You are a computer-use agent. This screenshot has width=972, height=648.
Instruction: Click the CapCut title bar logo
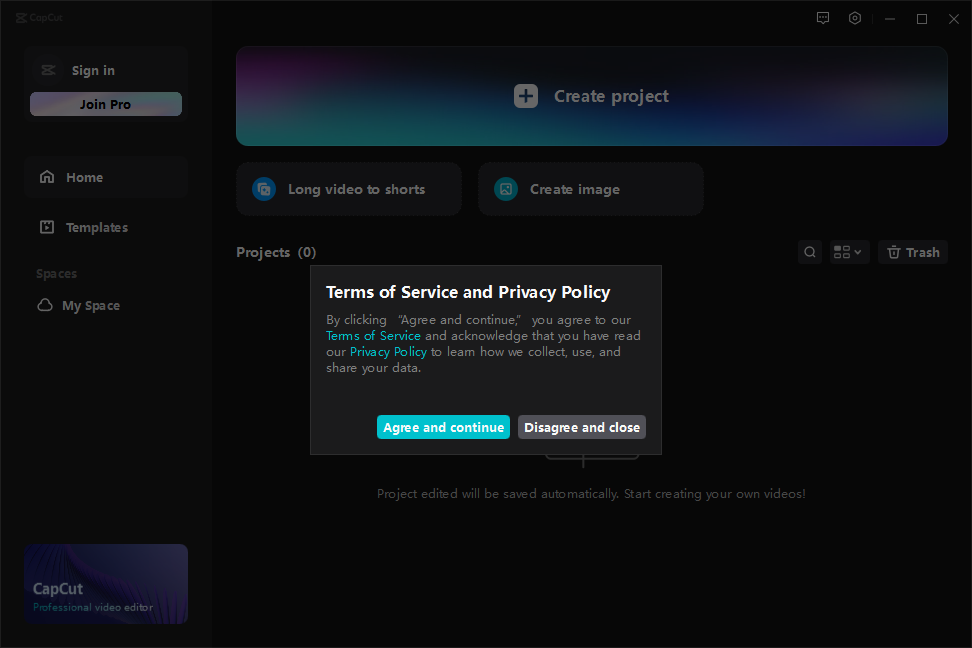tap(39, 17)
